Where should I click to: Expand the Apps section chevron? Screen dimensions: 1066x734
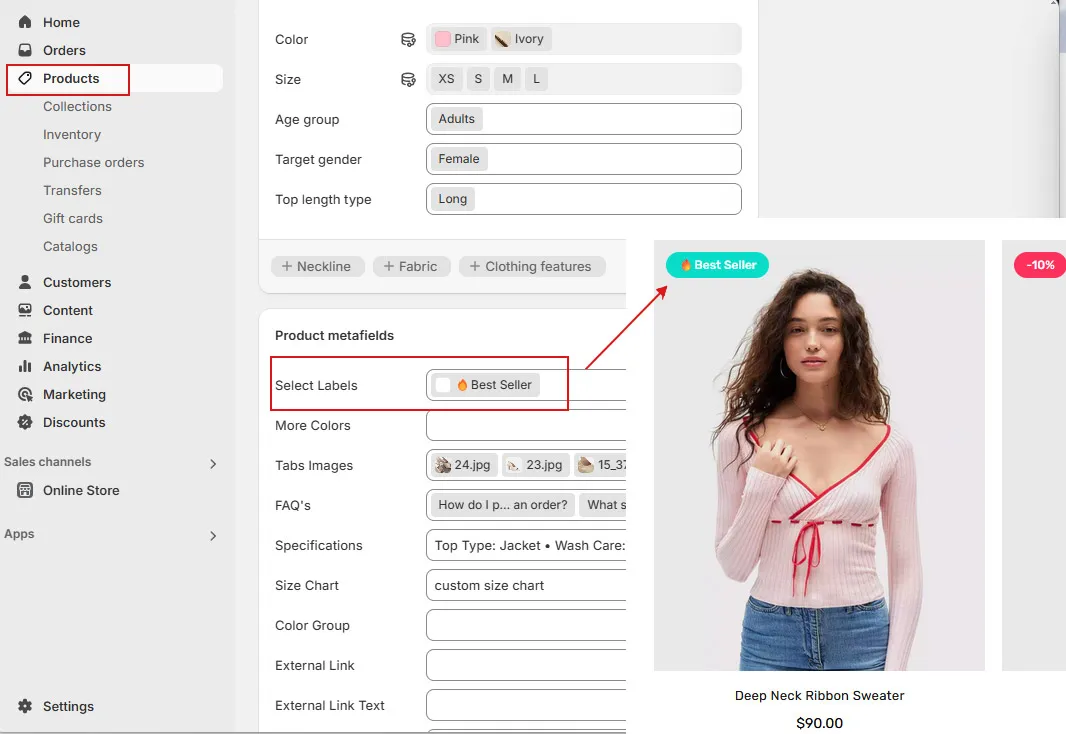pos(212,536)
